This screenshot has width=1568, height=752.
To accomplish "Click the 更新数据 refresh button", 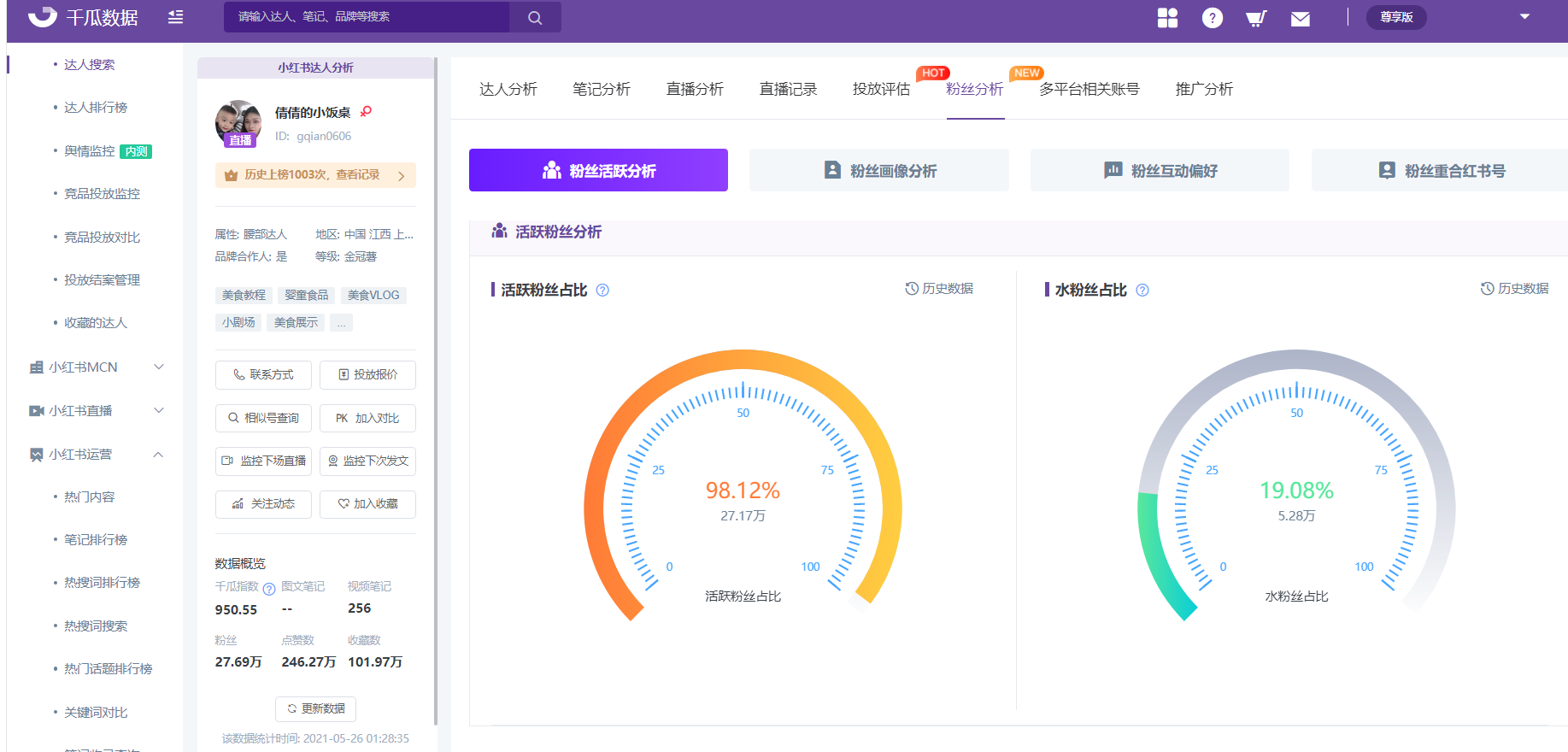I will pos(315,709).
